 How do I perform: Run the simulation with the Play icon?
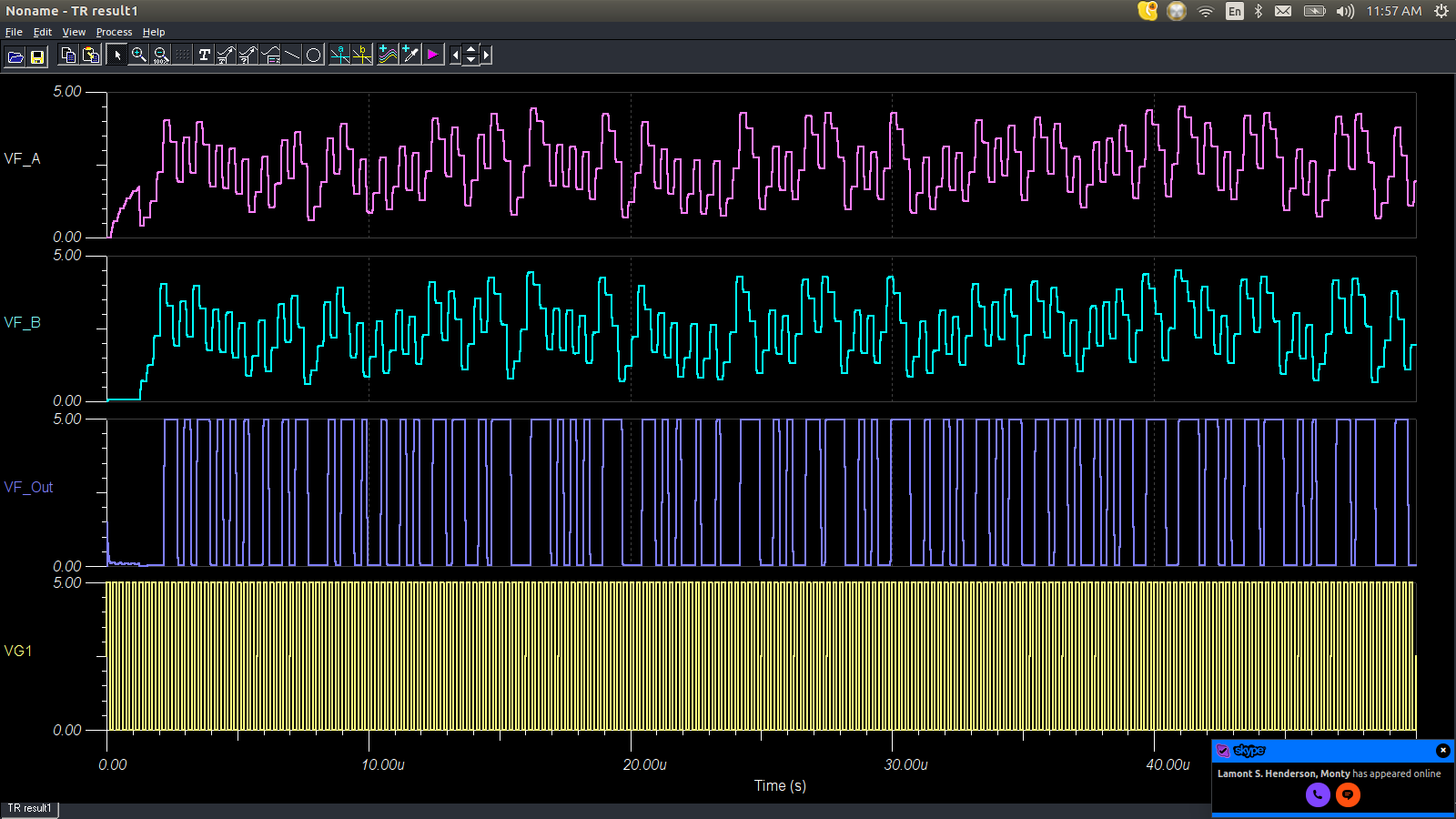(x=432, y=55)
